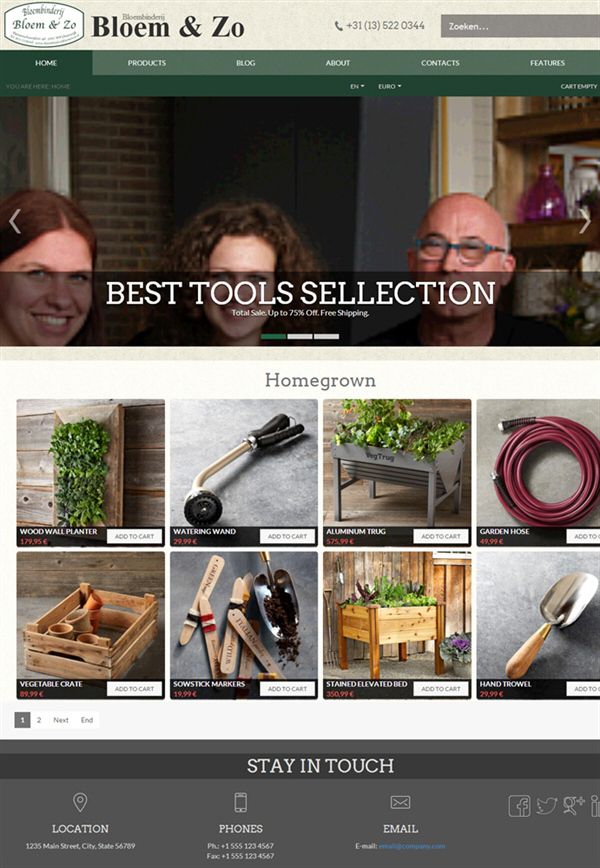600x868 pixels.
Task: Add Wood Wall Planter to cart
Action: click(135, 536)
